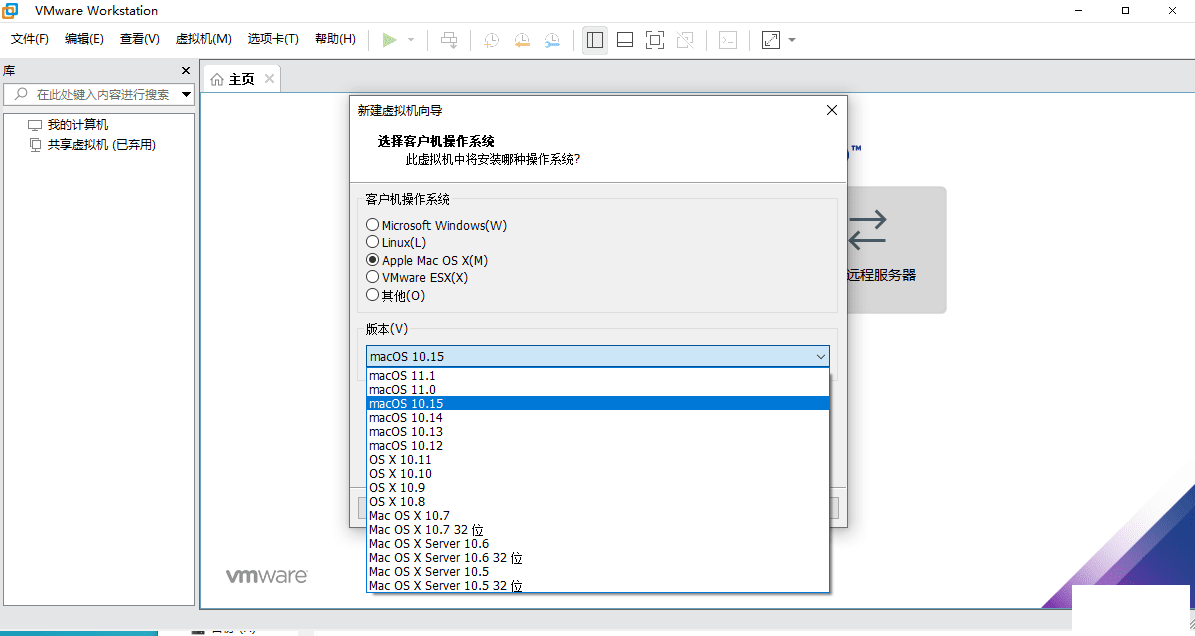
Task: Click the Revert to Snapshot icon
Action: coord(522,40)
